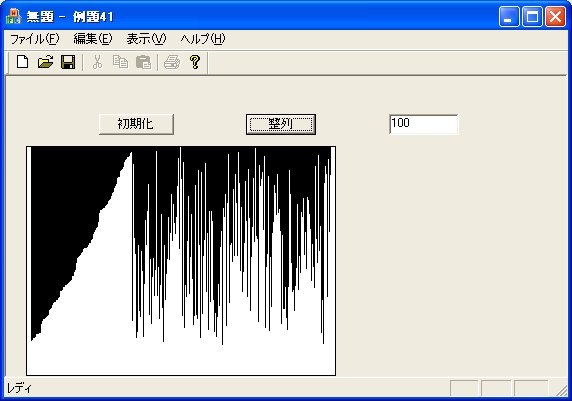Screen dimensions: 572x401
Task: Open a file with the folder icon
Action: [x=45, y=62]
